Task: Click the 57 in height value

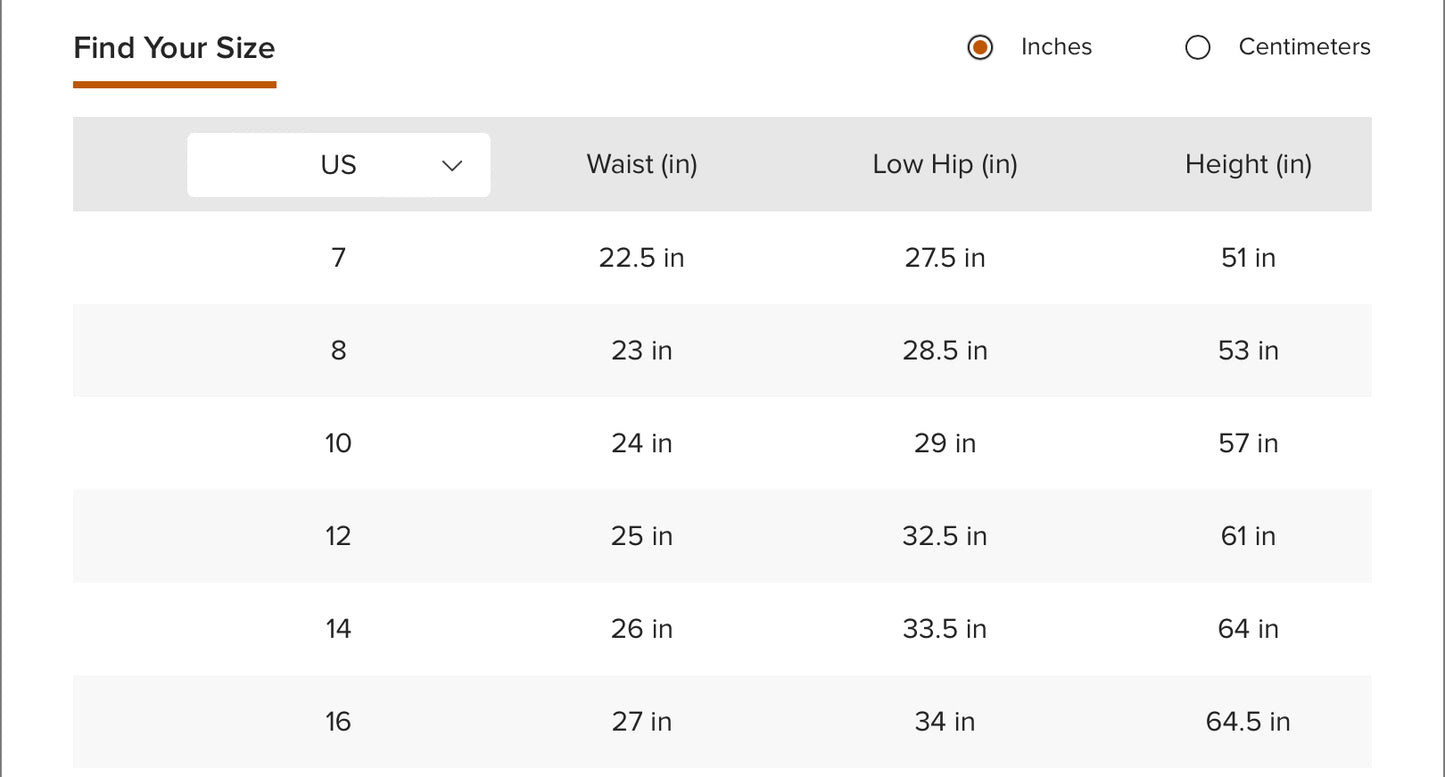Action: pyautogui.click(x=1248, y=443)
